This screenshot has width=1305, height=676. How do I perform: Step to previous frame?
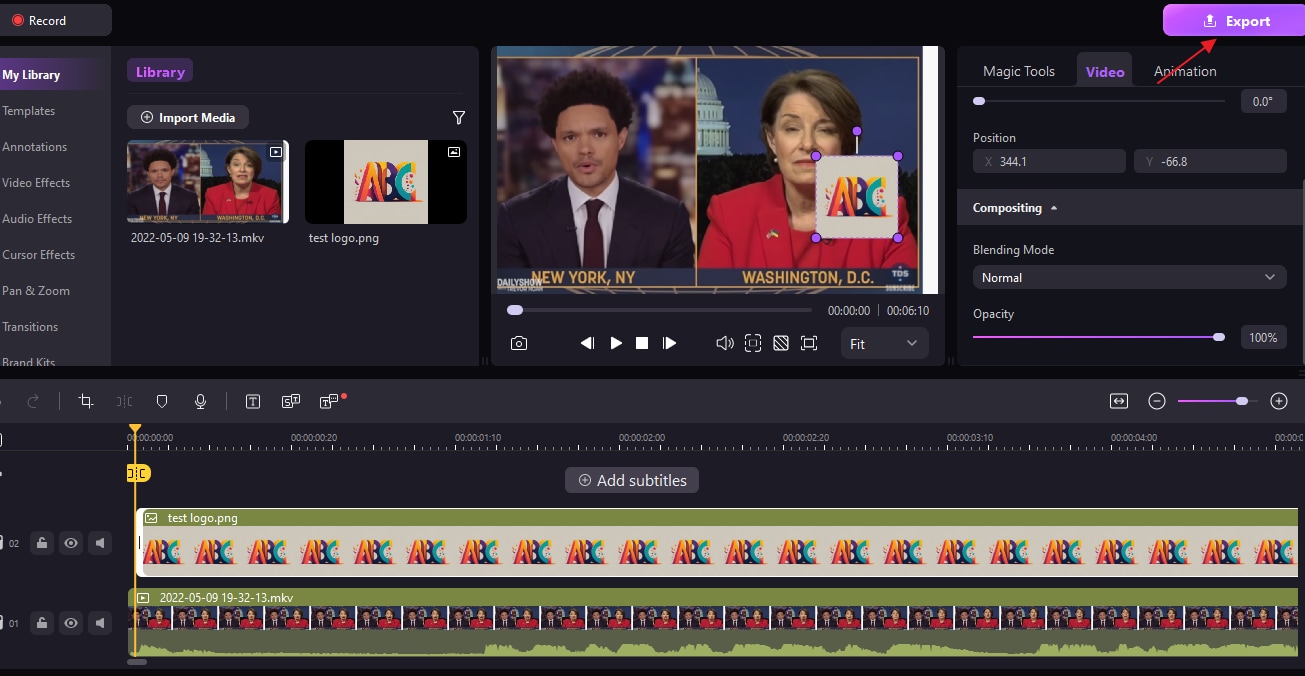click(587, 343)
